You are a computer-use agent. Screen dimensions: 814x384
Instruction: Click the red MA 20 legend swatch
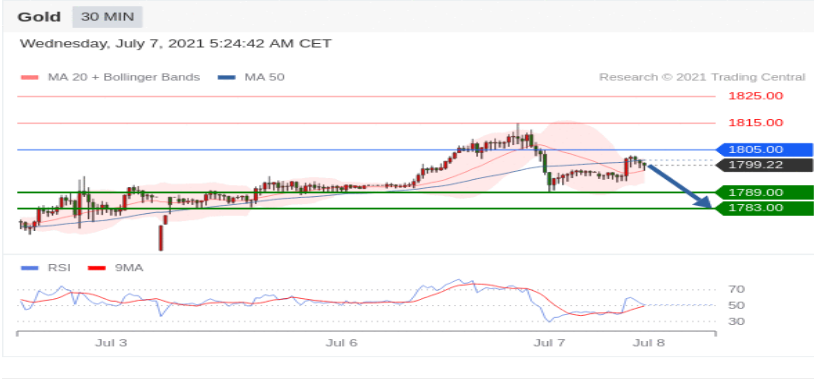[x=30, y=78]
